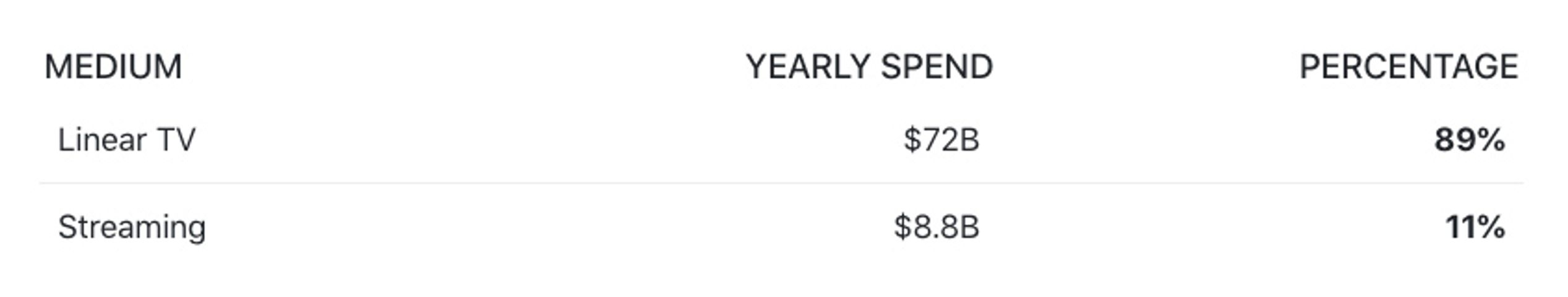Click the bold 11% percentage value
The height and width of the screenshot is (297, 1568).
tap(1475, 227)
